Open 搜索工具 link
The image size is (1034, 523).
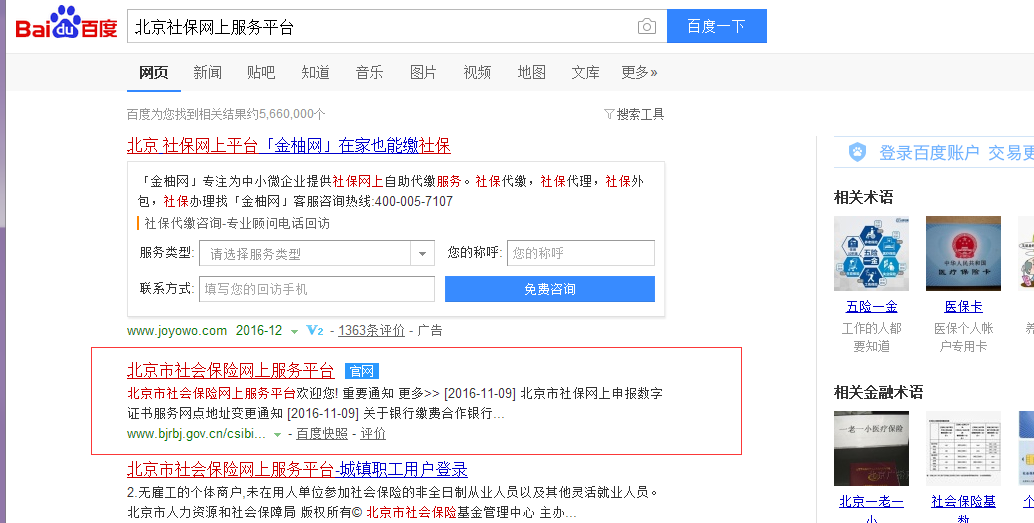[640, 114]
